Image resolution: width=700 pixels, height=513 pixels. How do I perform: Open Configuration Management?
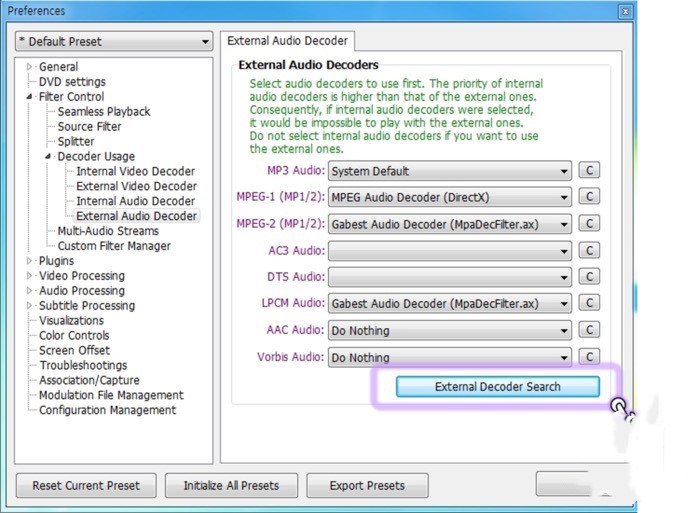(108, 410)
